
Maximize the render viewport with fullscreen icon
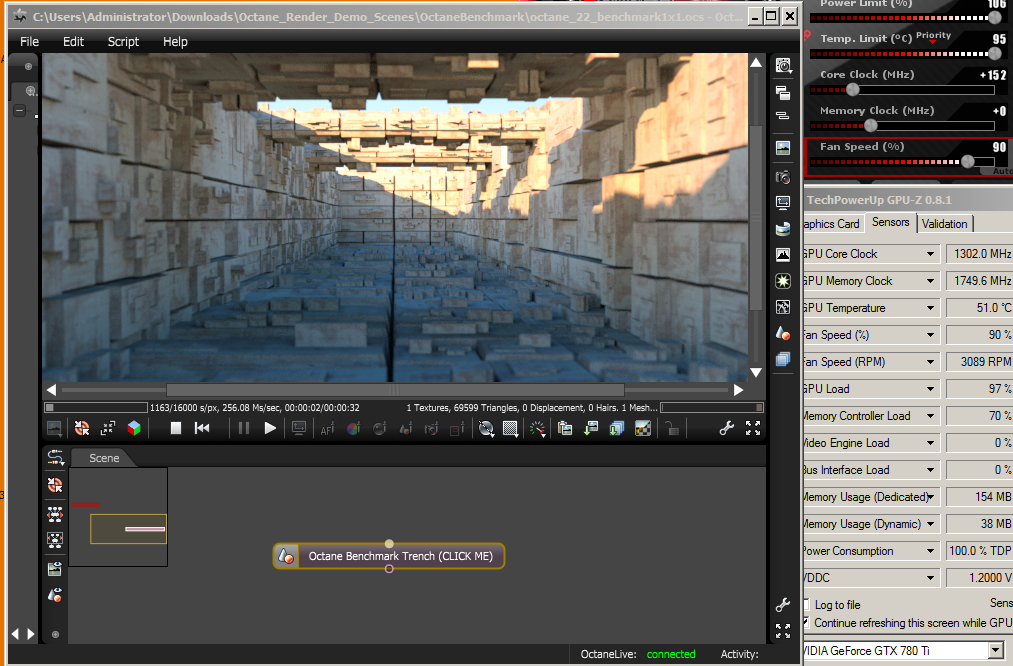pos(753,428)
